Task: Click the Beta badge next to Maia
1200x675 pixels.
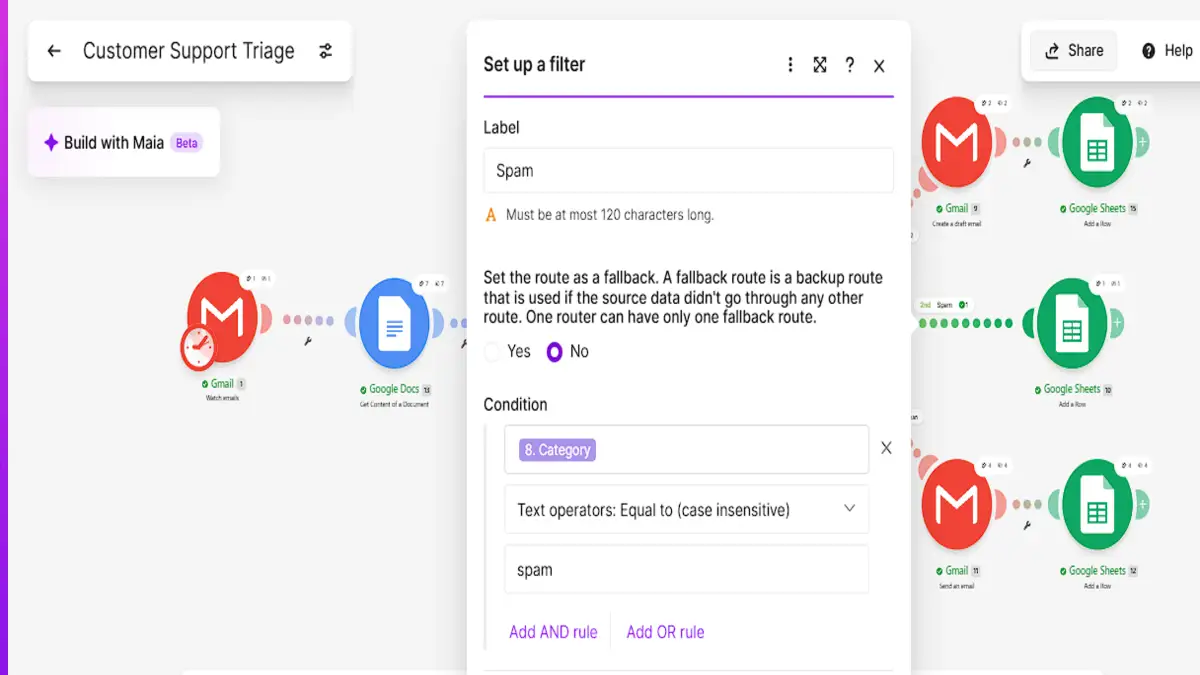Action: (187, 143)
